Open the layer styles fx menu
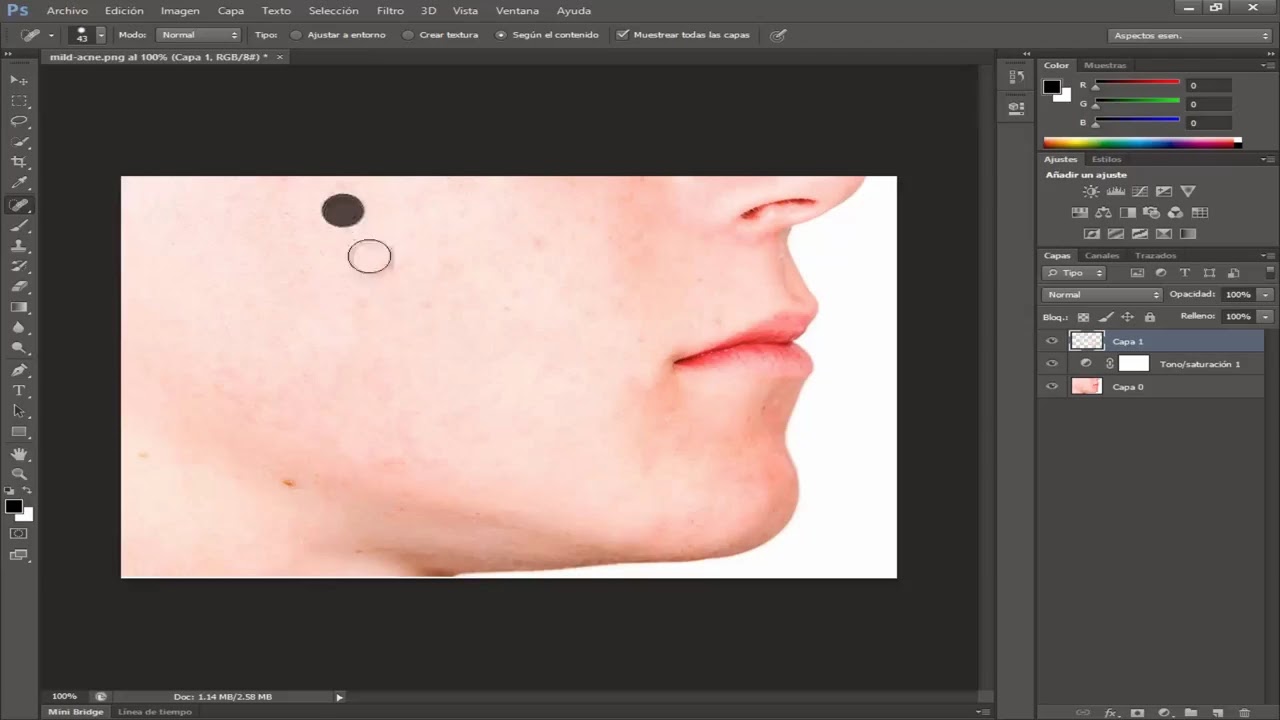Viewport: 1280px width, 720px height. [1110, 713]
